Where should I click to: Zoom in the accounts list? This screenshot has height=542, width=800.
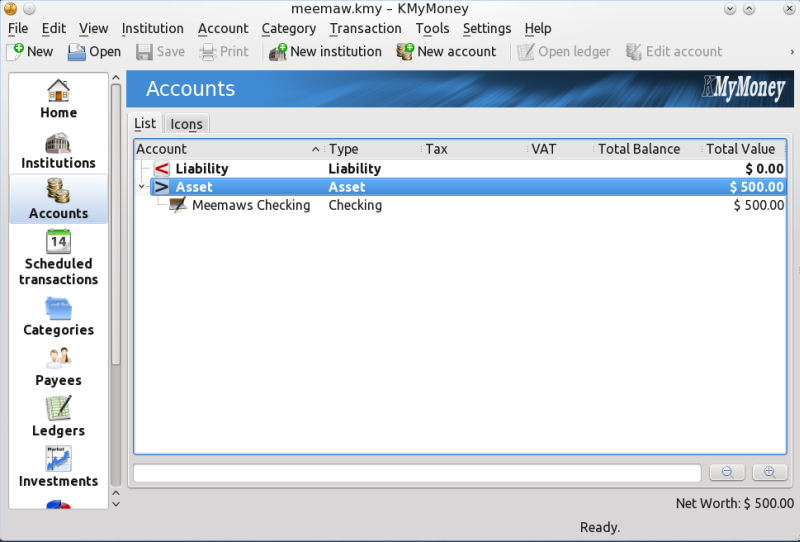pyautogui.click(x=770, y=472)
